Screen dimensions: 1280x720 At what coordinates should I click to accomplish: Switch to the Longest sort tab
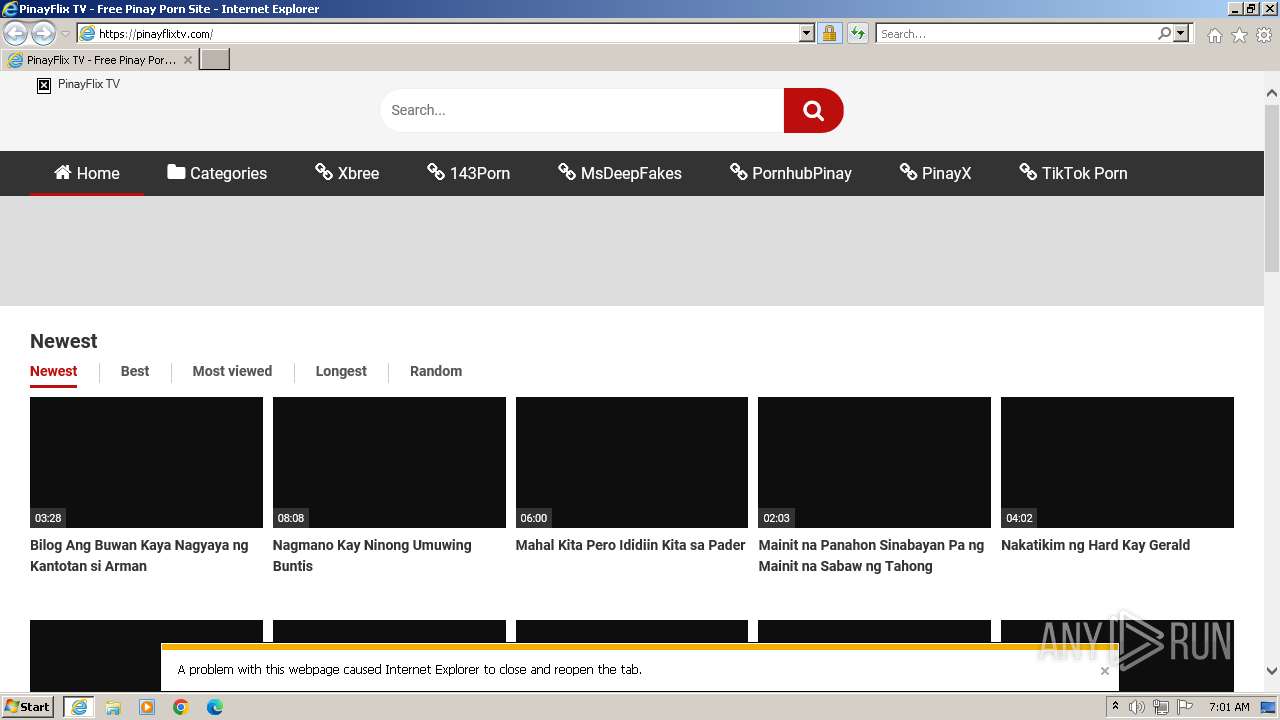(x=341, y=371)
